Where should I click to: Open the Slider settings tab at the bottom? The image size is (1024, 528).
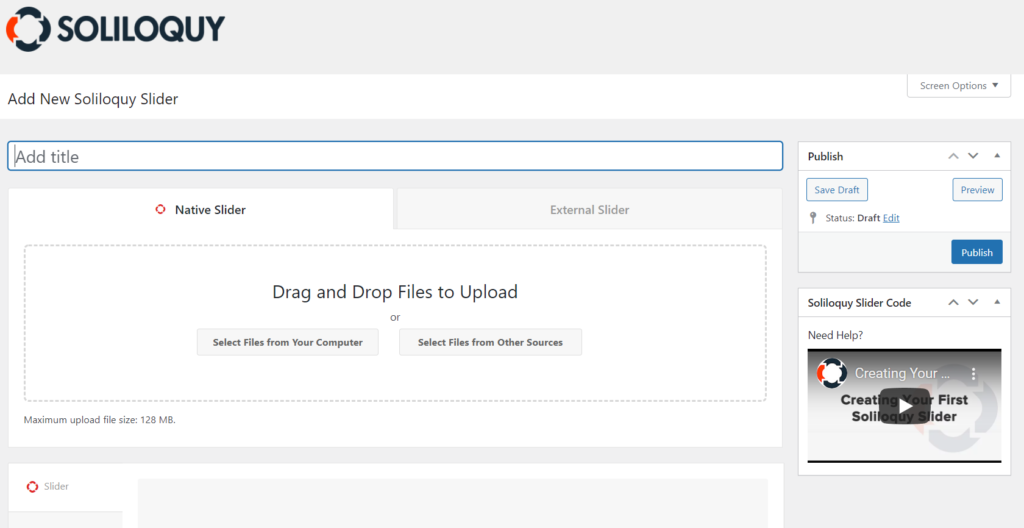(x=65, y=487)
